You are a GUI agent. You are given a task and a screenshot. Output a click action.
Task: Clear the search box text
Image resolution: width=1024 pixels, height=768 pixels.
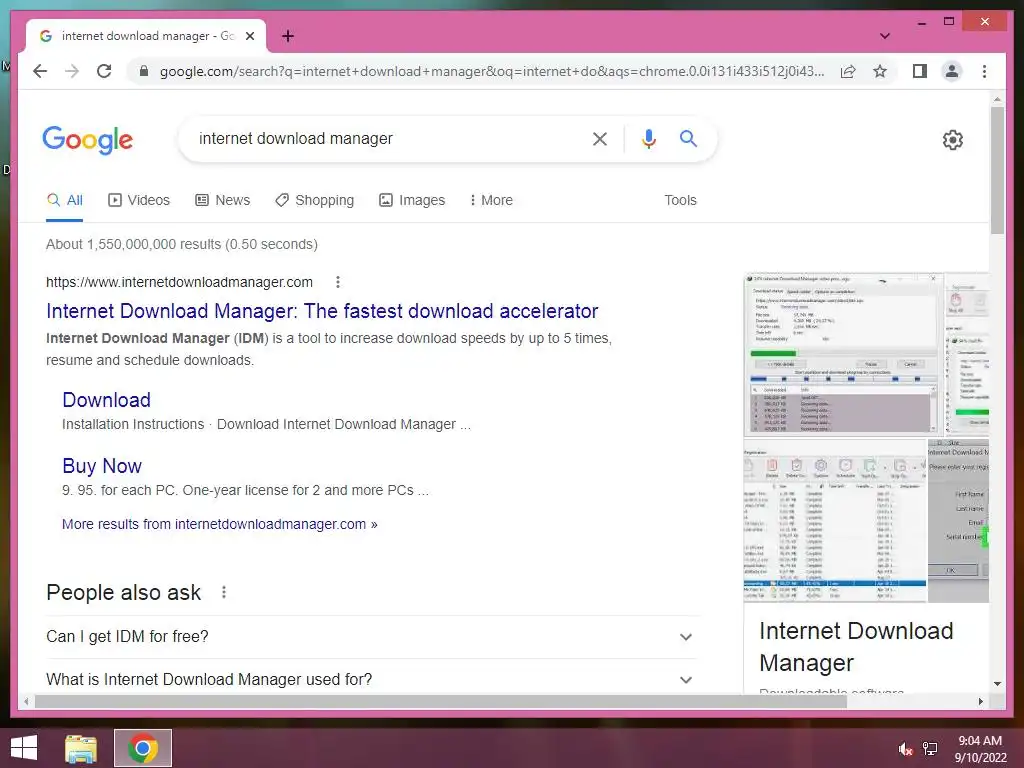click(600, 138)
